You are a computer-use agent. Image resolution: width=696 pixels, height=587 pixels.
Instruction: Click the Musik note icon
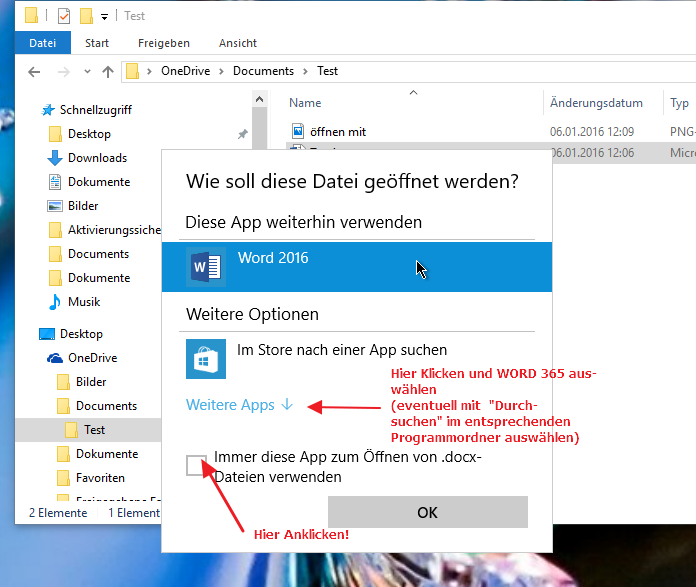pyautogui.click(x=55, y=302)
